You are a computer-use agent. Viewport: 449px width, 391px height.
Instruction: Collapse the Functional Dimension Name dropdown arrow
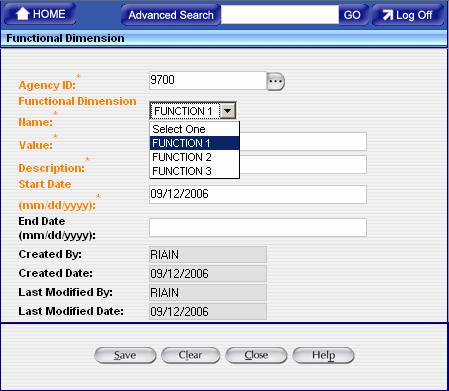point(228,111)
